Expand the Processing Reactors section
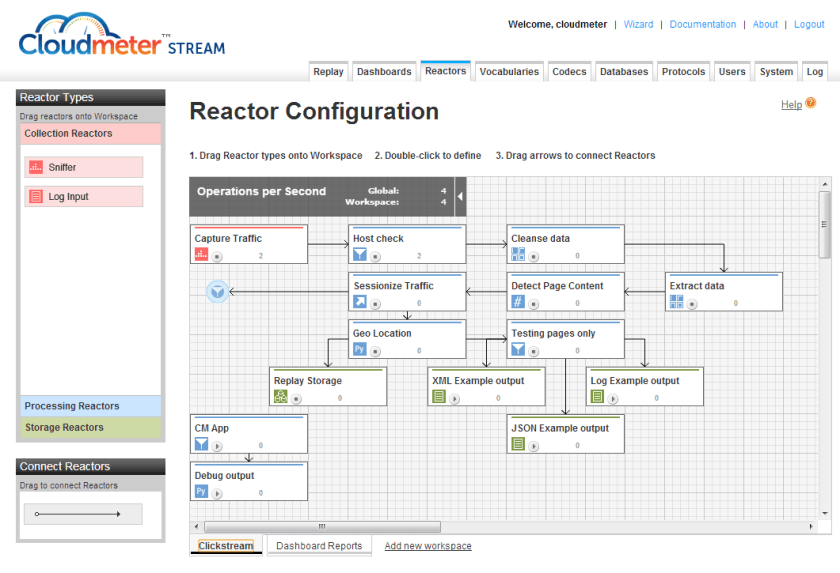 [91, 406]
